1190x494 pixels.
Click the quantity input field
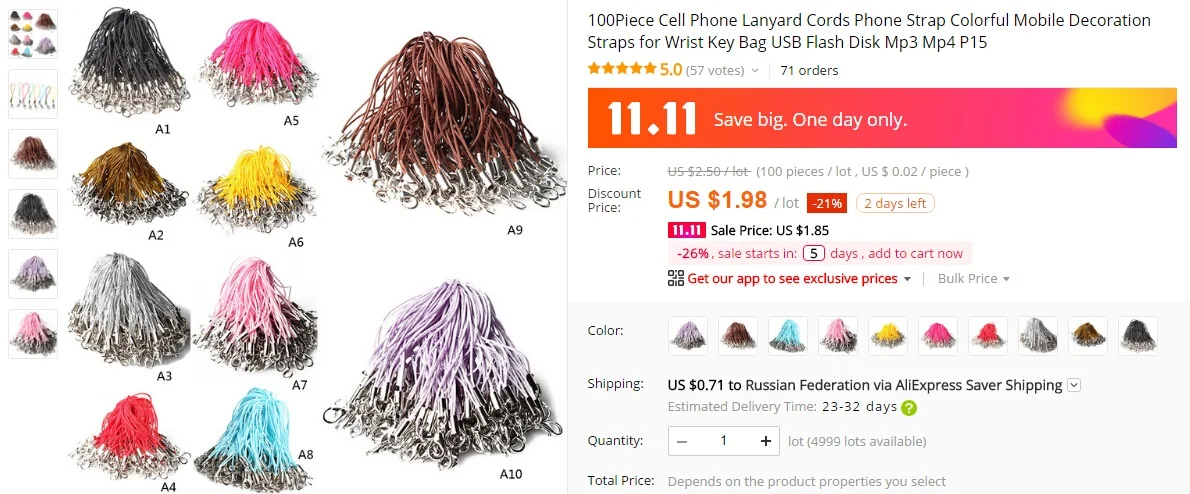724,441
